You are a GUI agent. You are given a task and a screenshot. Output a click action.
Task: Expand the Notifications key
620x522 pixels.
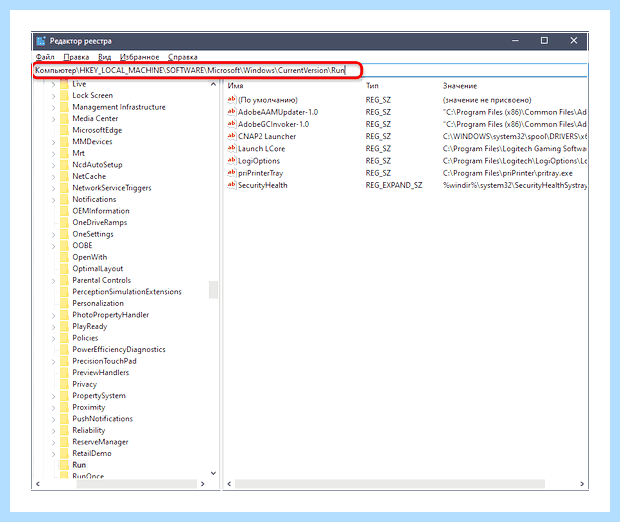53,200
